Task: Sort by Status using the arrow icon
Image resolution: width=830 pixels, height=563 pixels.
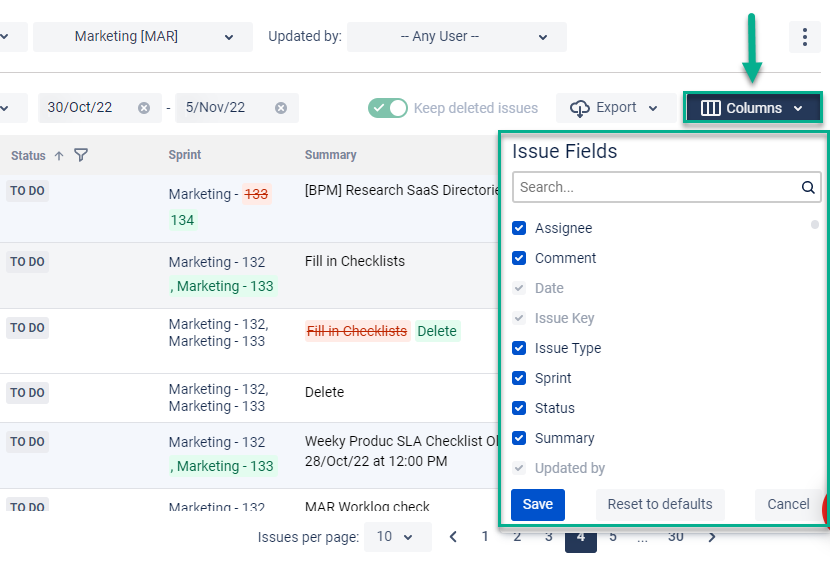Action: (59, 156)
